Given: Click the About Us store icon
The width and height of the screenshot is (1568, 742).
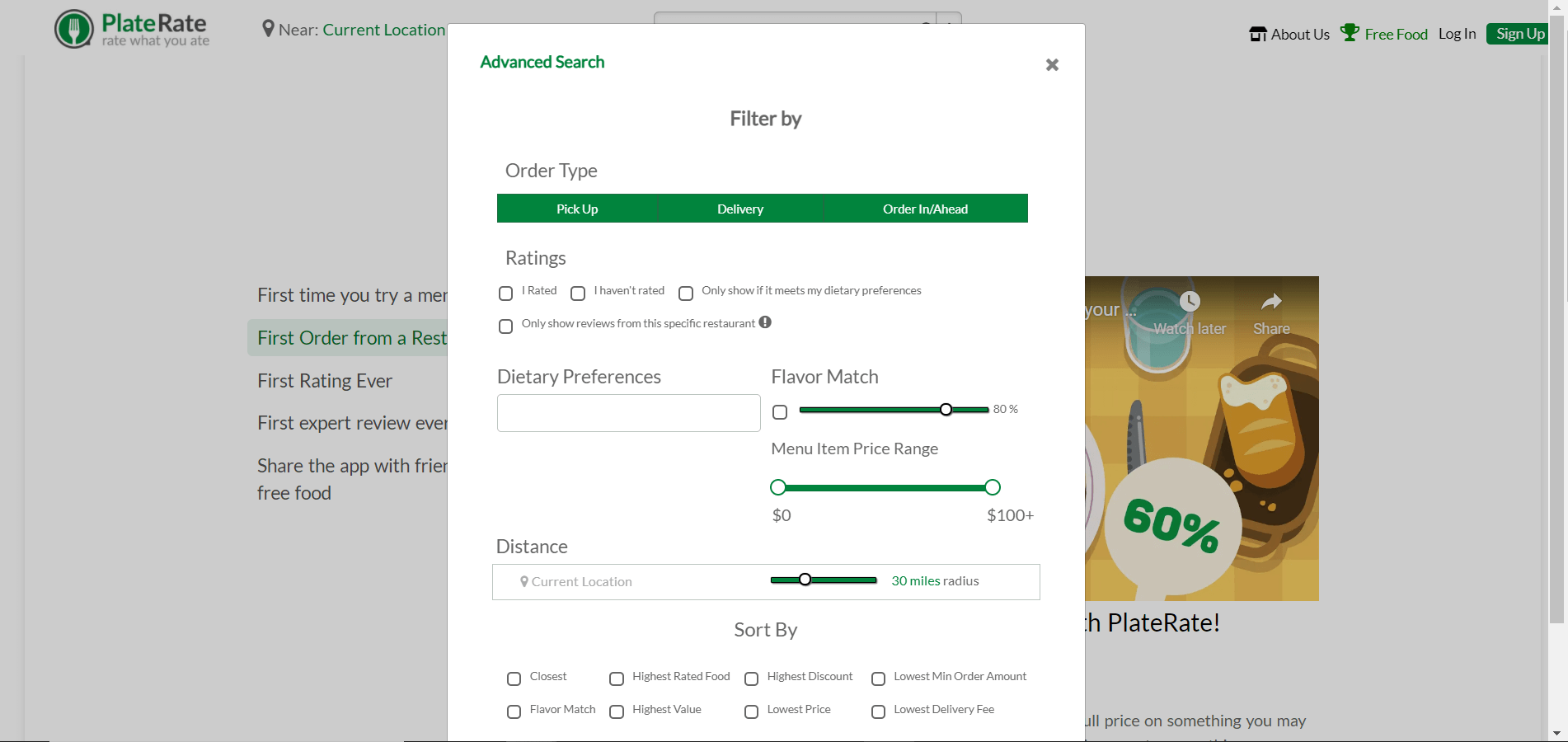Looking at the screenshot, I should tap(1258, 34).
